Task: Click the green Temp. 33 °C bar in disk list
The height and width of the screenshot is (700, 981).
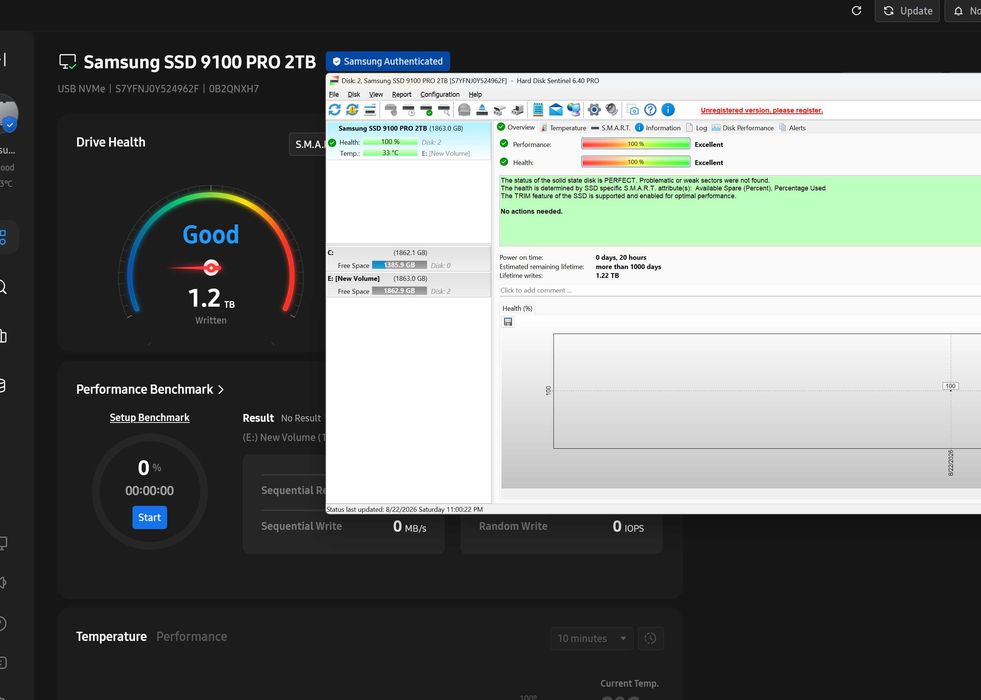Action: (390, 153)
